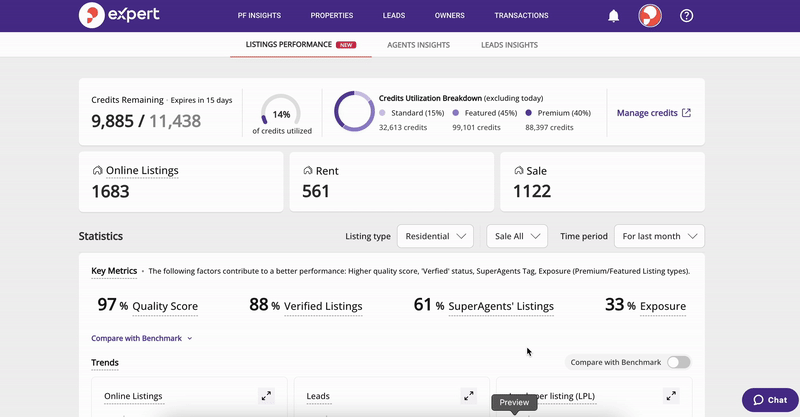800x417 pixels.
Task: Open the Residential listing type dropdown
Action: point(435,236)
